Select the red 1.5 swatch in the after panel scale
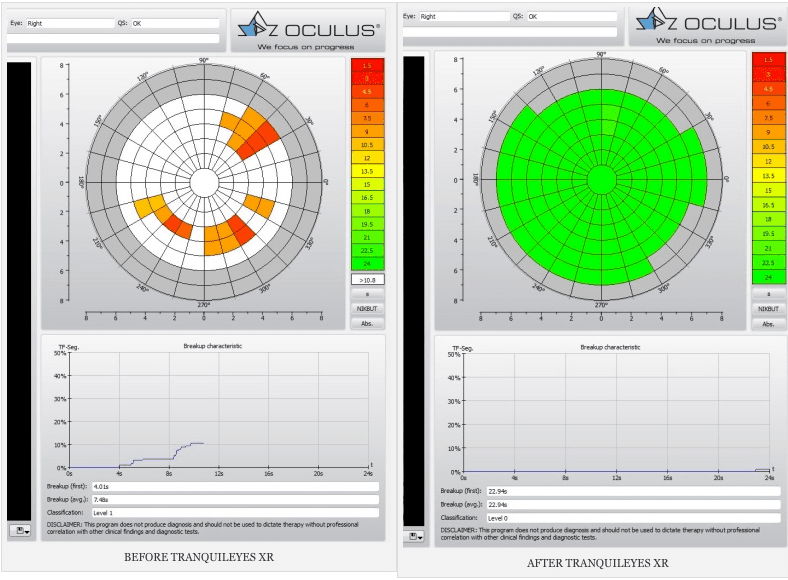Image resolution: width=788 pixels, height=580 pixels. tap(768, 59)
